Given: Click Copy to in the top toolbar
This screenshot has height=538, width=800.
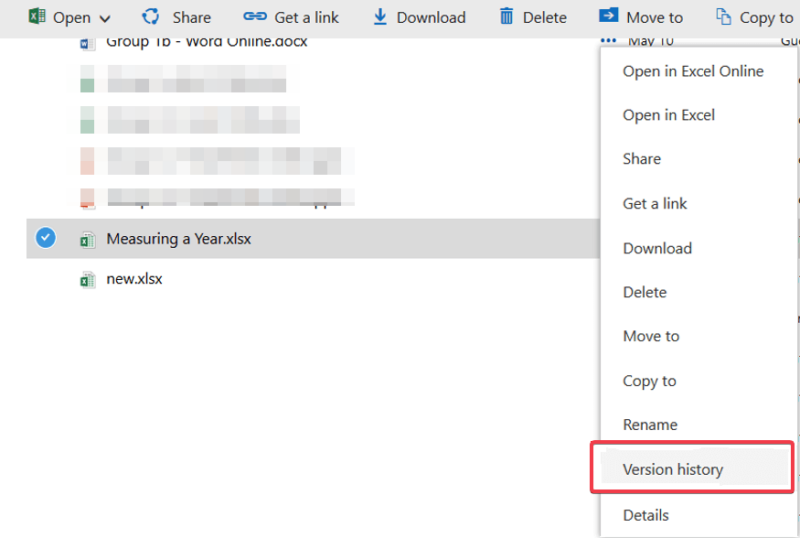Looking at the screenshot, I should (x=766, y=18).
